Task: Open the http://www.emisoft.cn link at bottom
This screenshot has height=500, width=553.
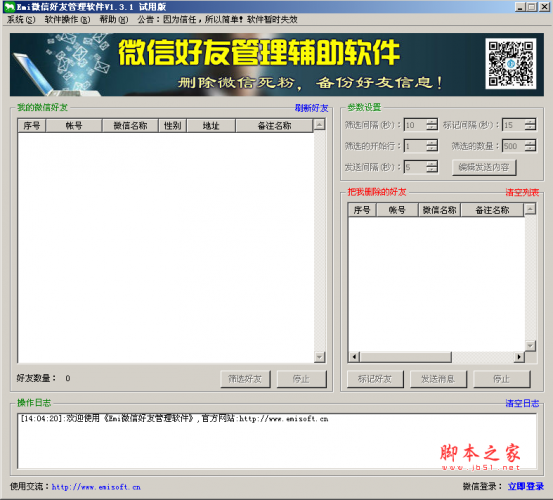Action: pos(96,487)
